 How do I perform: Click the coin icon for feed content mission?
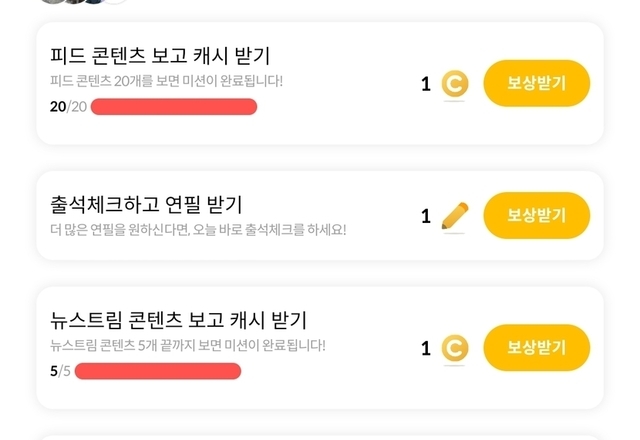pos(455,84)
